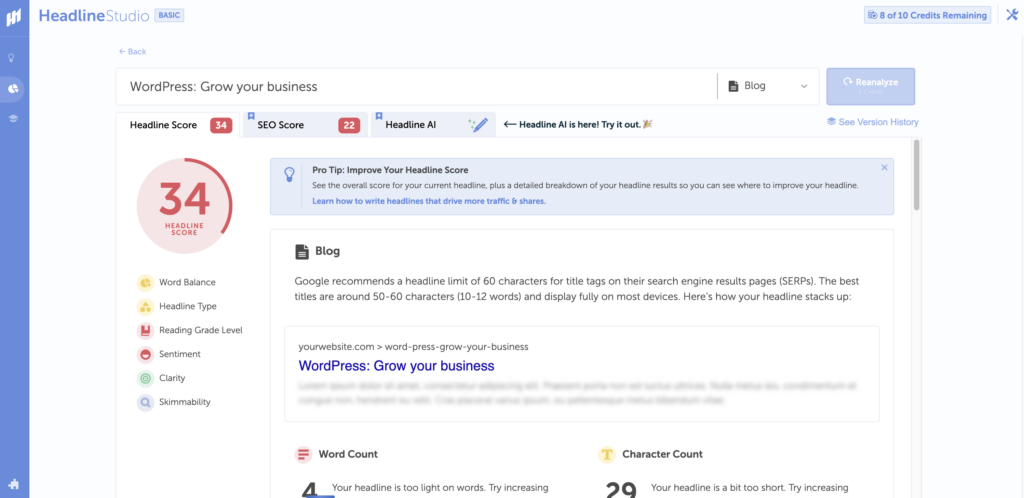Click the vertical scrollbar of results panel
The image size is (1024, 498).
click(916, 175)
